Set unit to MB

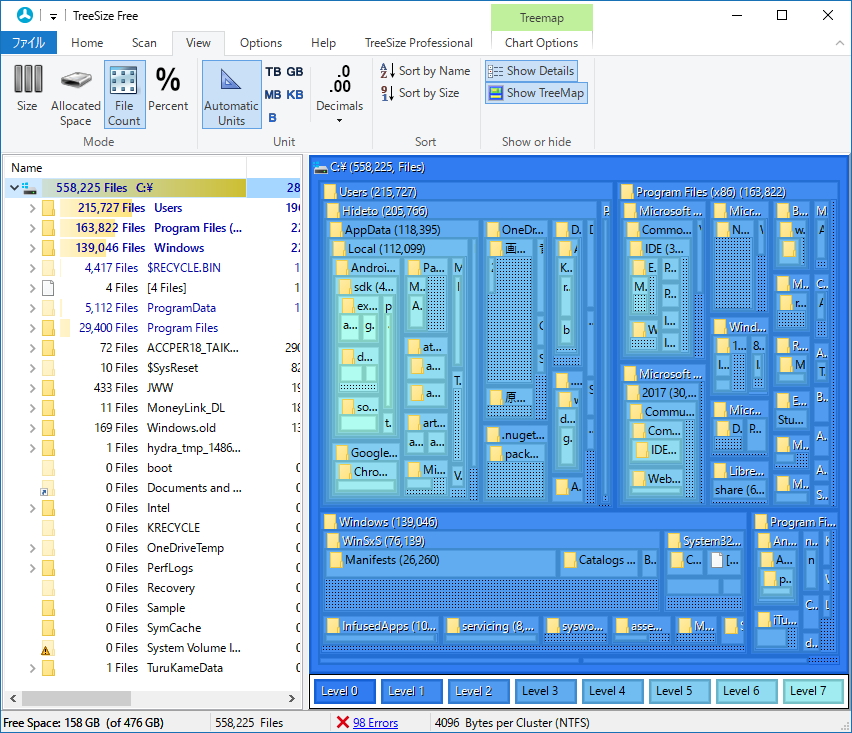(x=273, y=95)
